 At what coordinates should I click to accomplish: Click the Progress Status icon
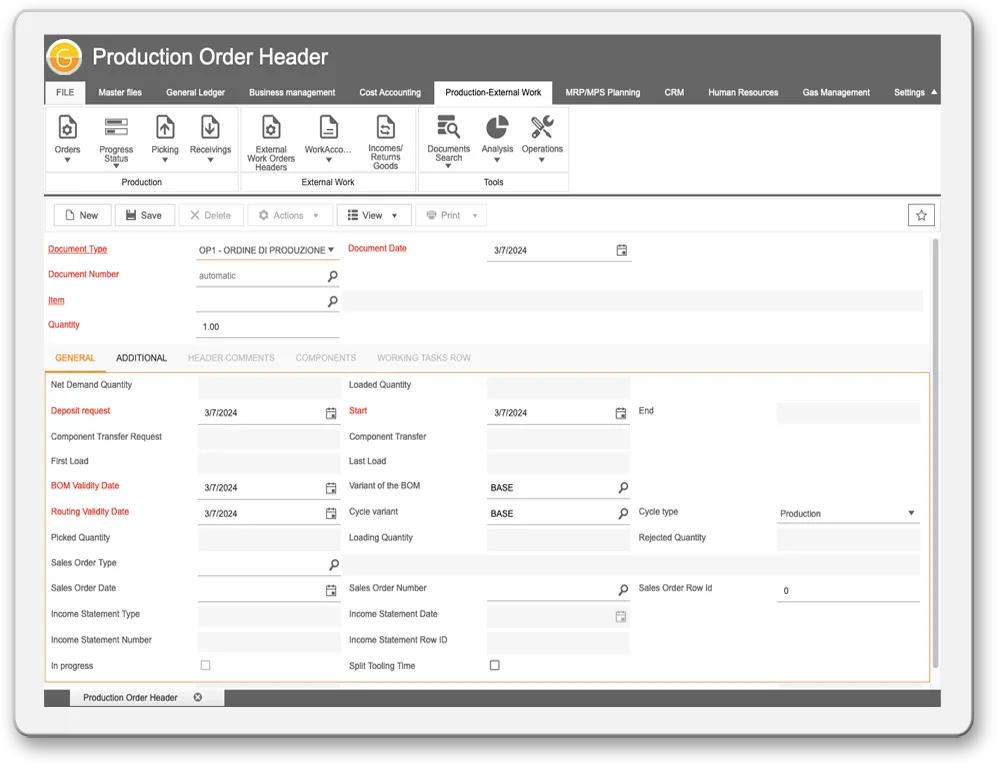116,128
